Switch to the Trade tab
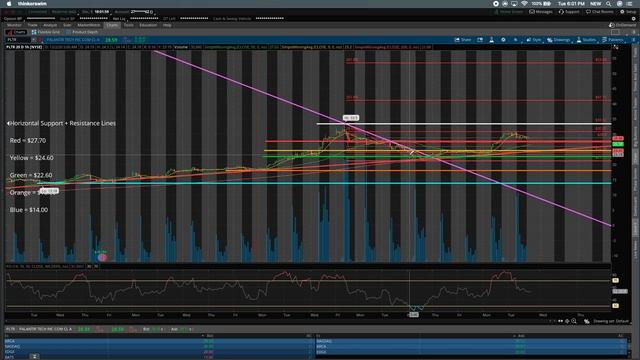640x360 pixels. 32,25
